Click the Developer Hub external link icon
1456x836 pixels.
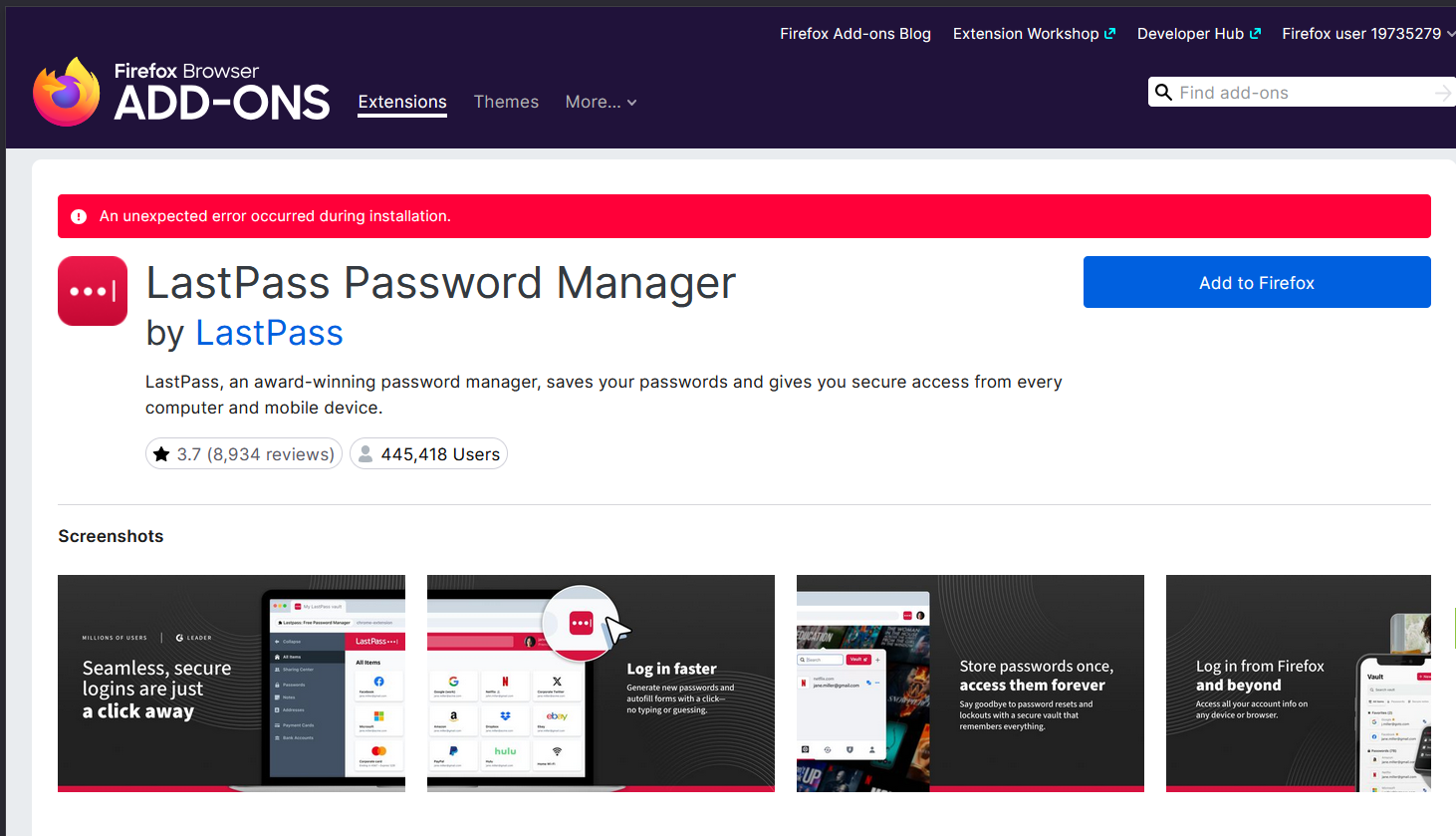[x=1255, y=34]
